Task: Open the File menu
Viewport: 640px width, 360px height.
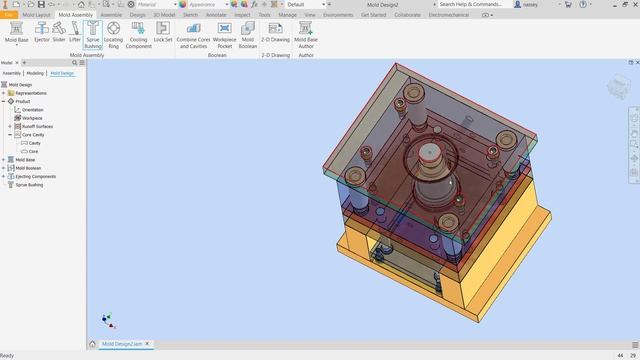Action: point(9,15)
